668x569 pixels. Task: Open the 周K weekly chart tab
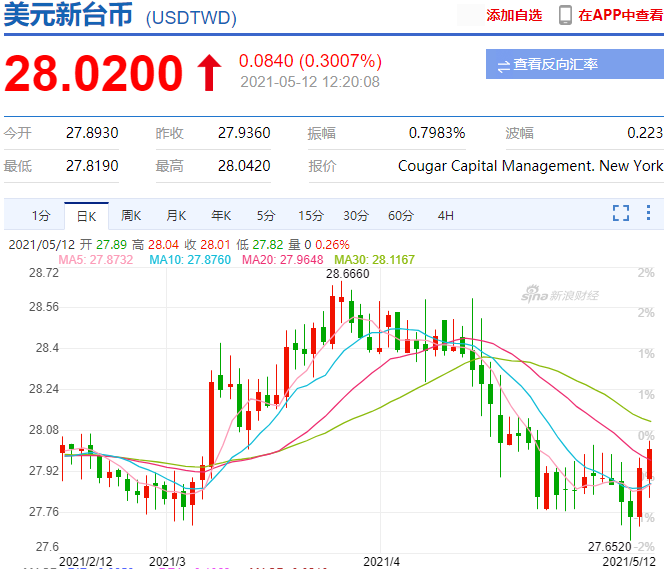(131, 215)
